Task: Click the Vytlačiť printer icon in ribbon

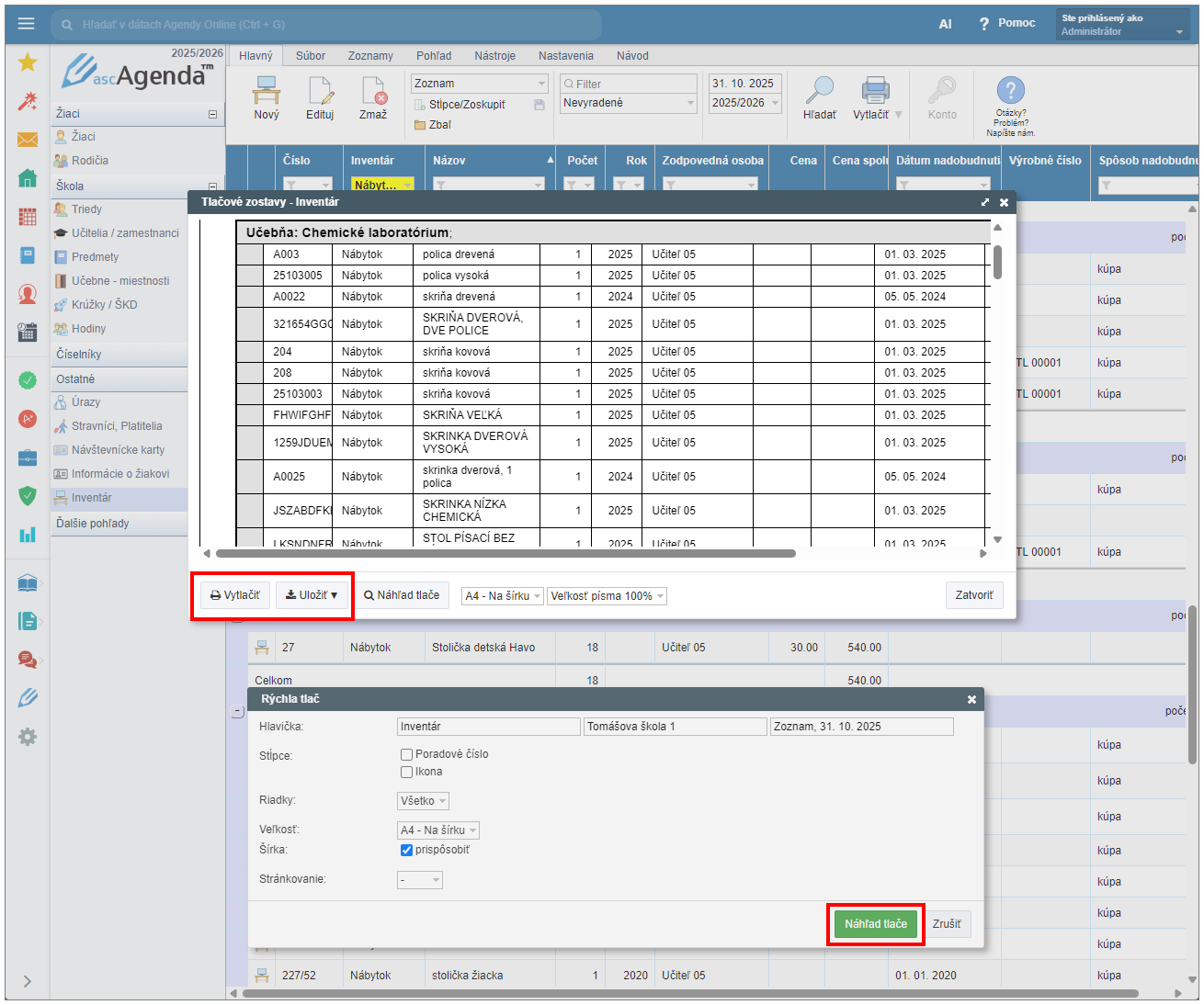Action: pyautogui.click(x=874, y=92)
